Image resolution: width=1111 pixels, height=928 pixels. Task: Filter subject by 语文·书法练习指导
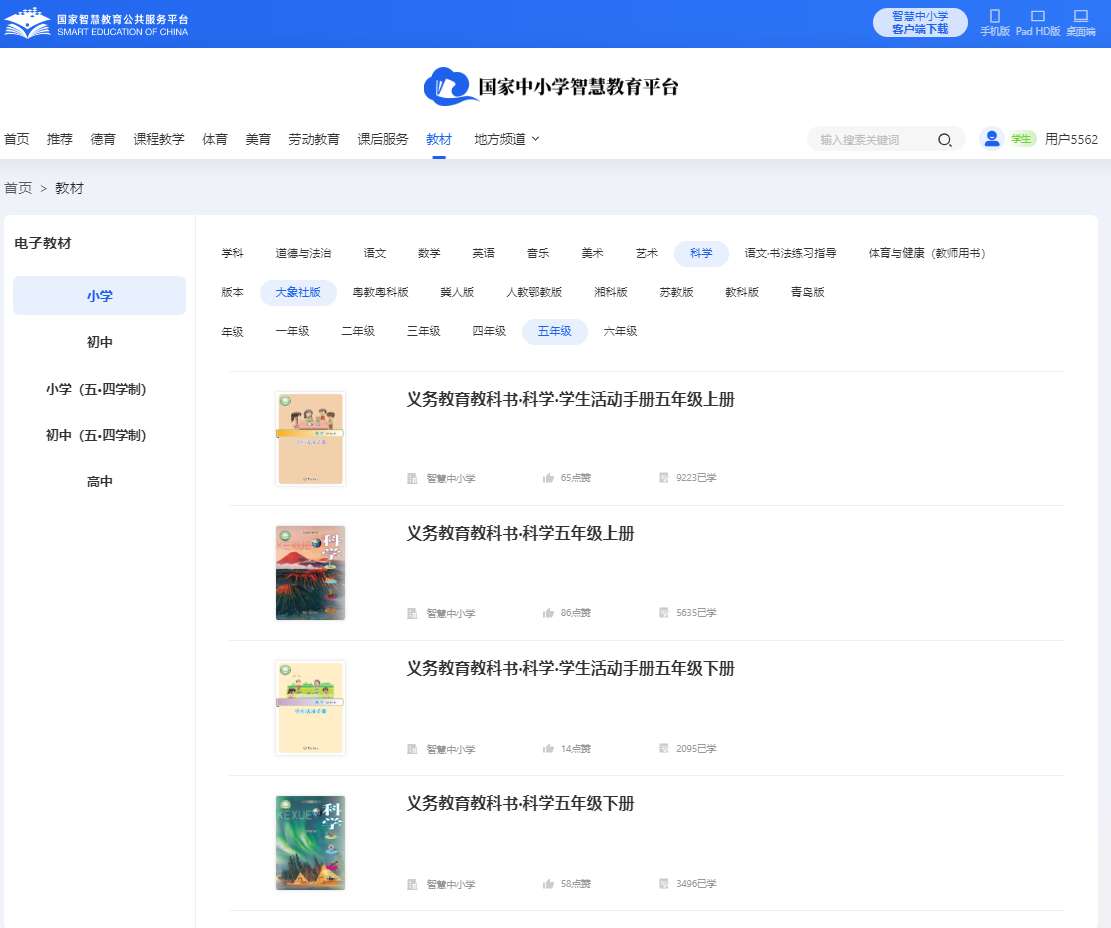click(790, 253)
